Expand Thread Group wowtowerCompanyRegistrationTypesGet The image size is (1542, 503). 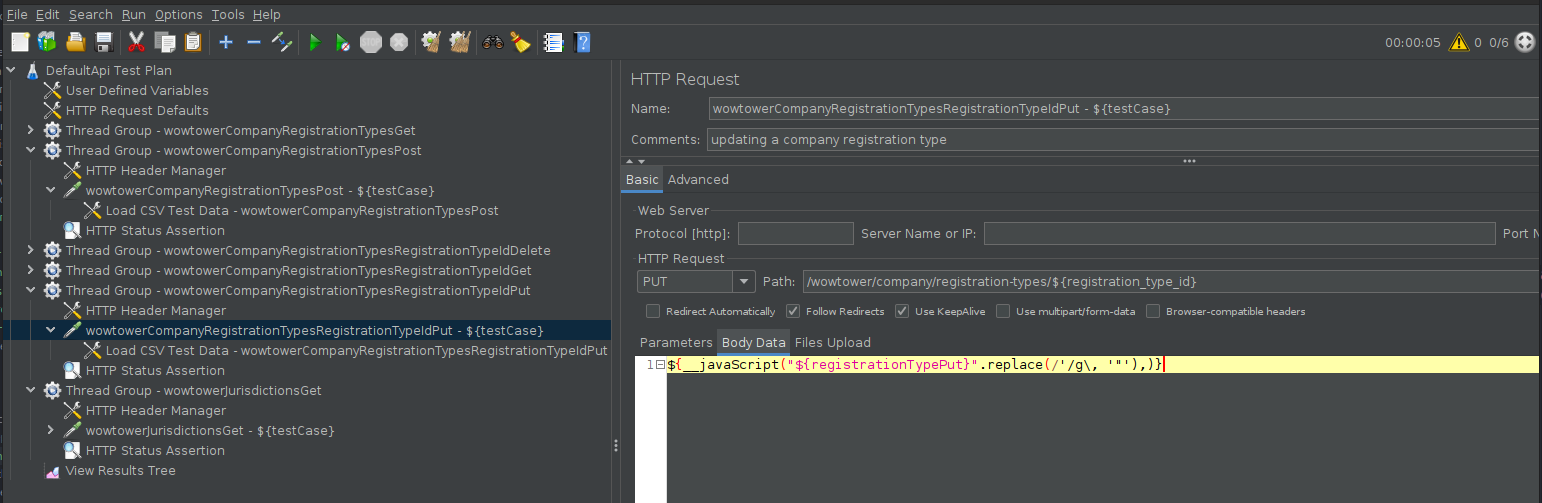30,130
